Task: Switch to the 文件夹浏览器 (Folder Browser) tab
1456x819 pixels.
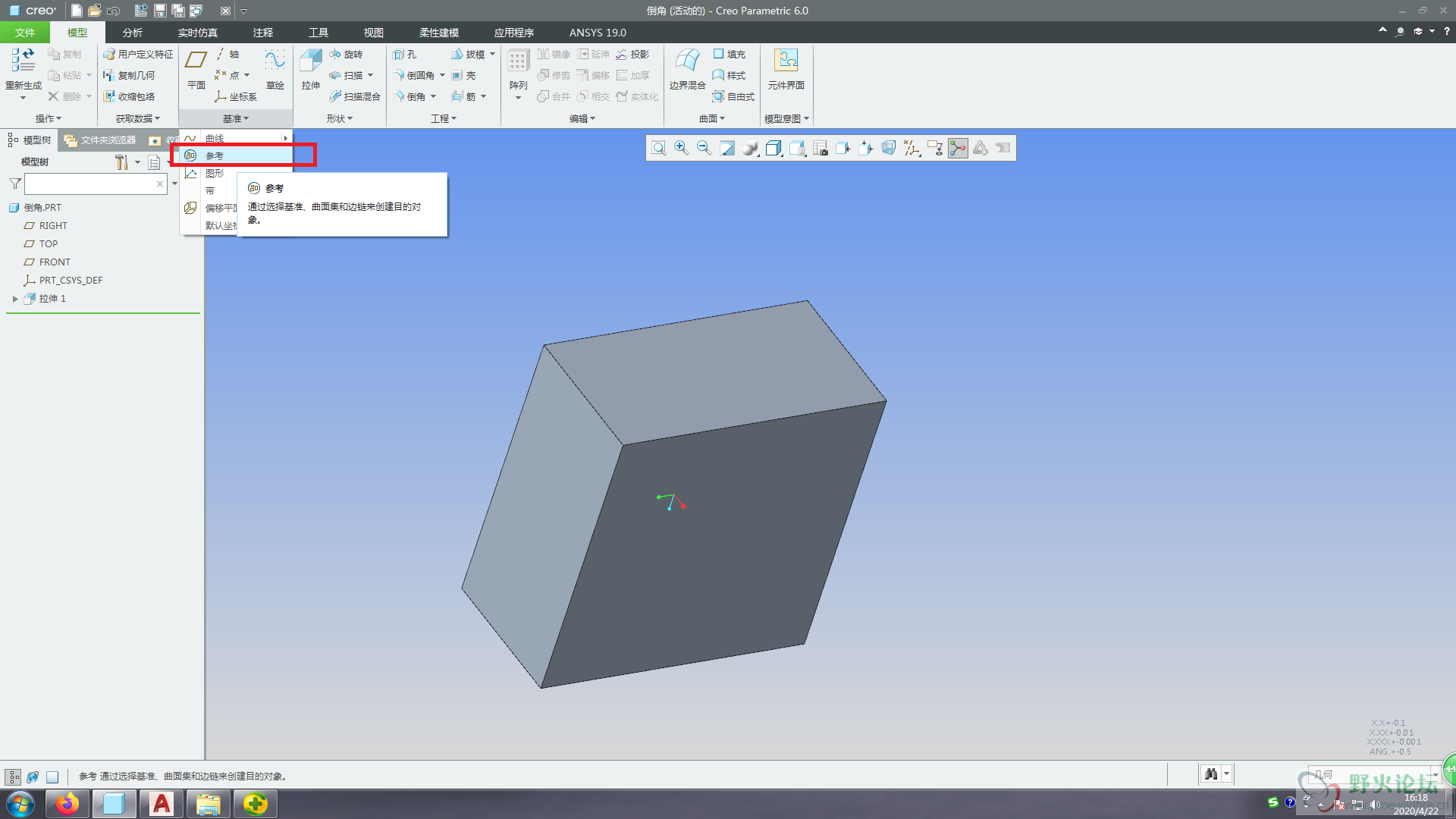Action: [x=101, y=140]
